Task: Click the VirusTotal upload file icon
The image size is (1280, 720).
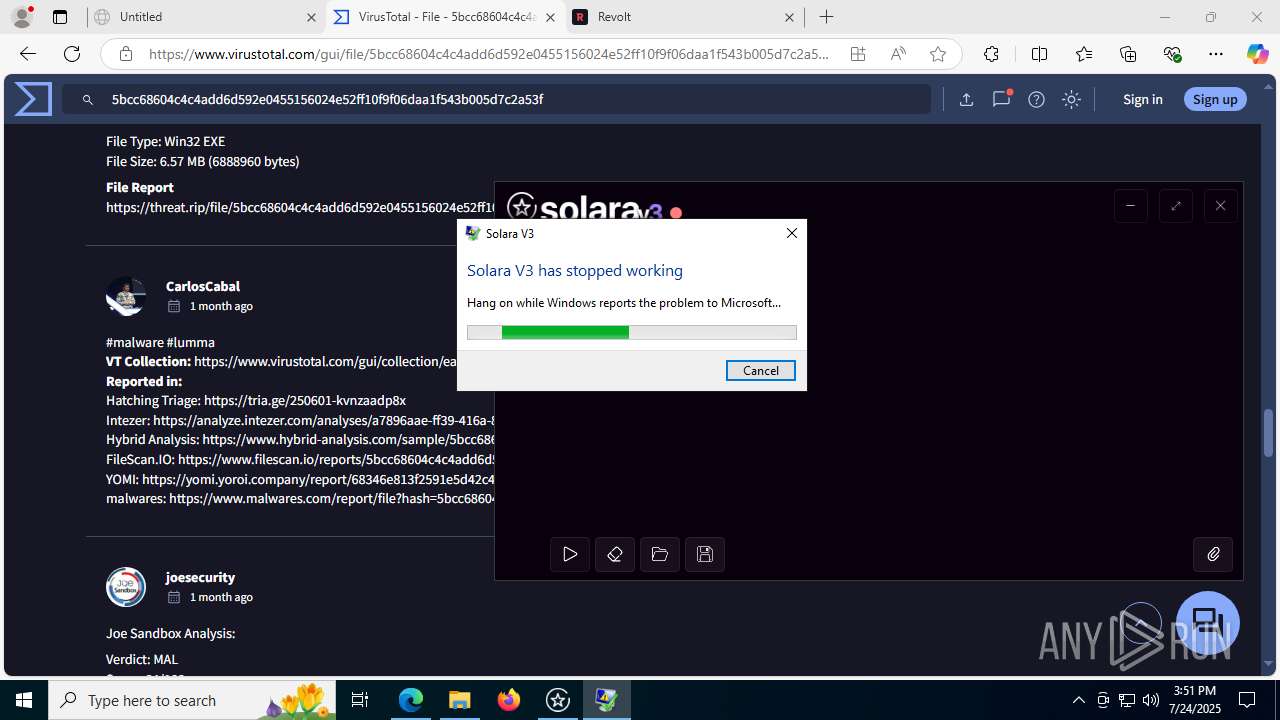Action: [966, 99]
